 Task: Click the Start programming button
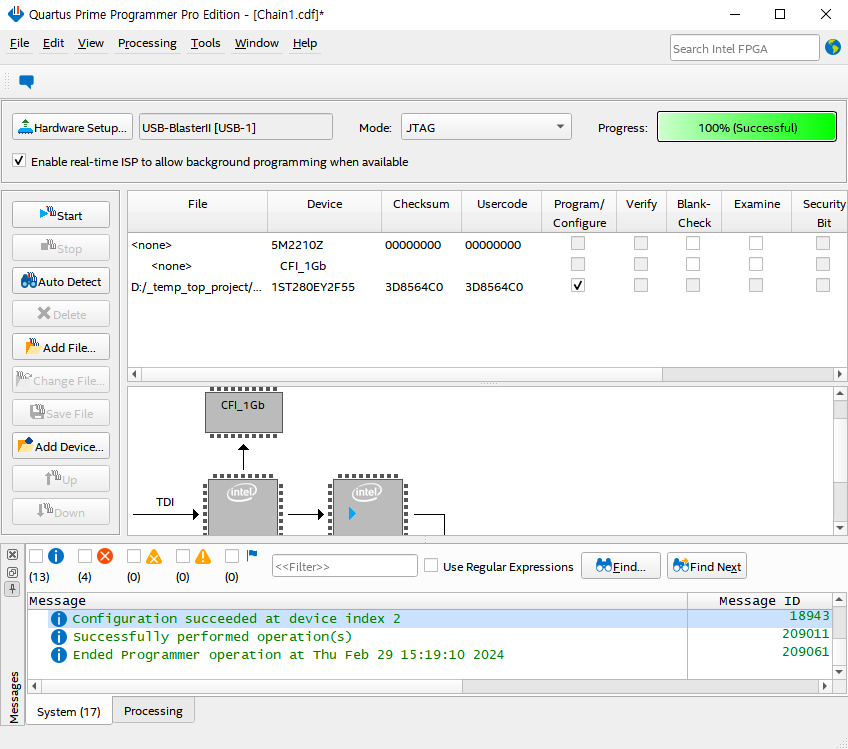click(61, 215)
